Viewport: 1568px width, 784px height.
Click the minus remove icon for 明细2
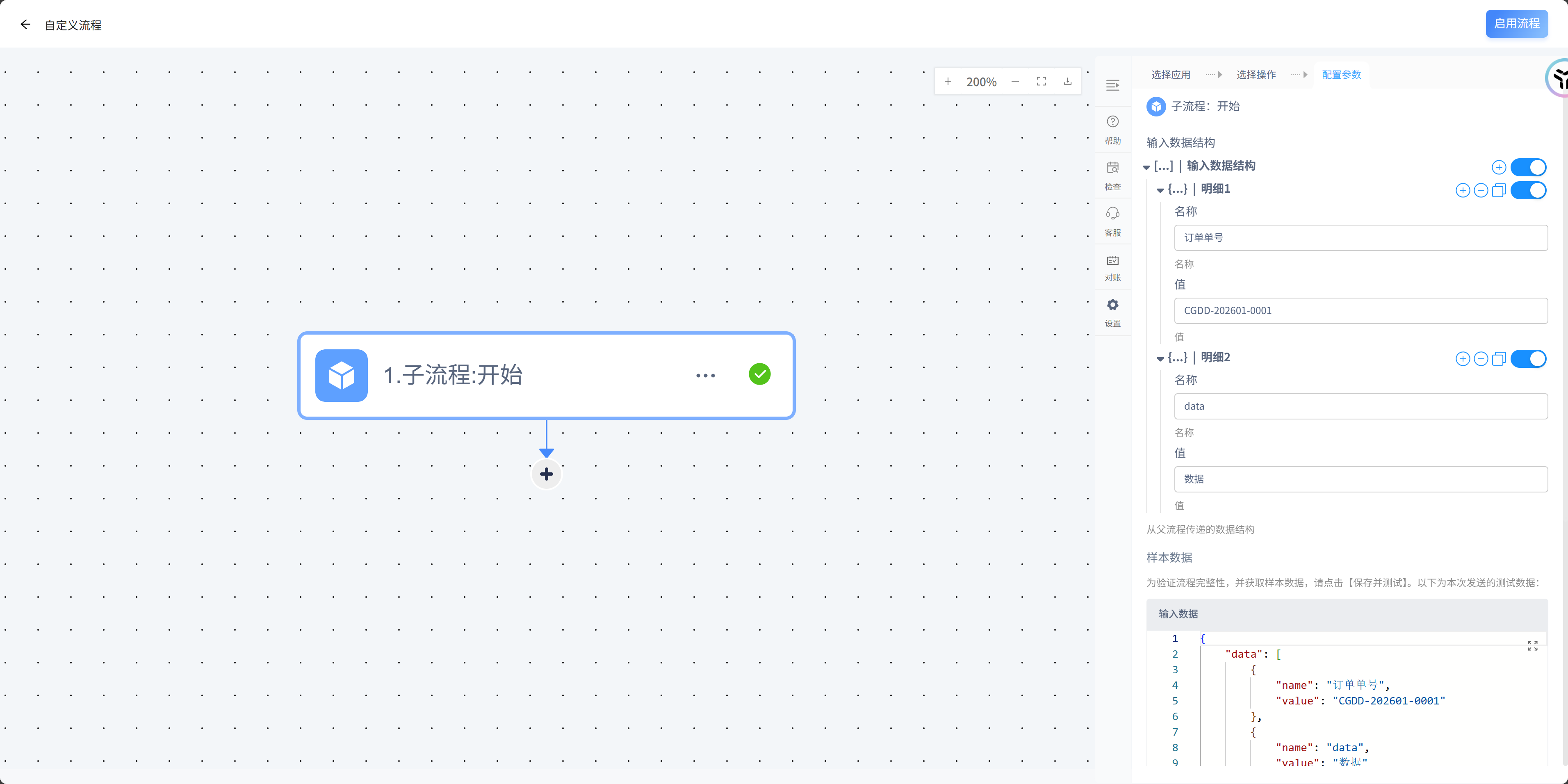point(1480,359)
